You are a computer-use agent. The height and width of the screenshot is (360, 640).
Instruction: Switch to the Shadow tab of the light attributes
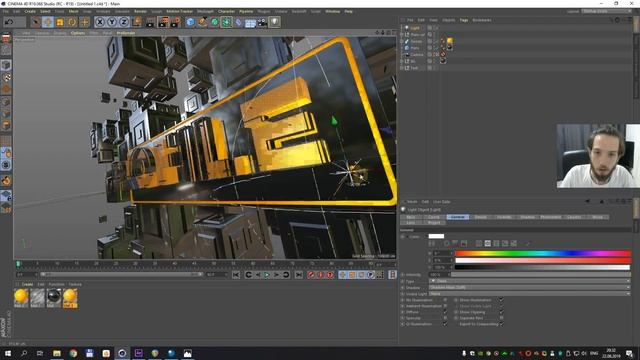pyautogui.click(x=527, y=217)
